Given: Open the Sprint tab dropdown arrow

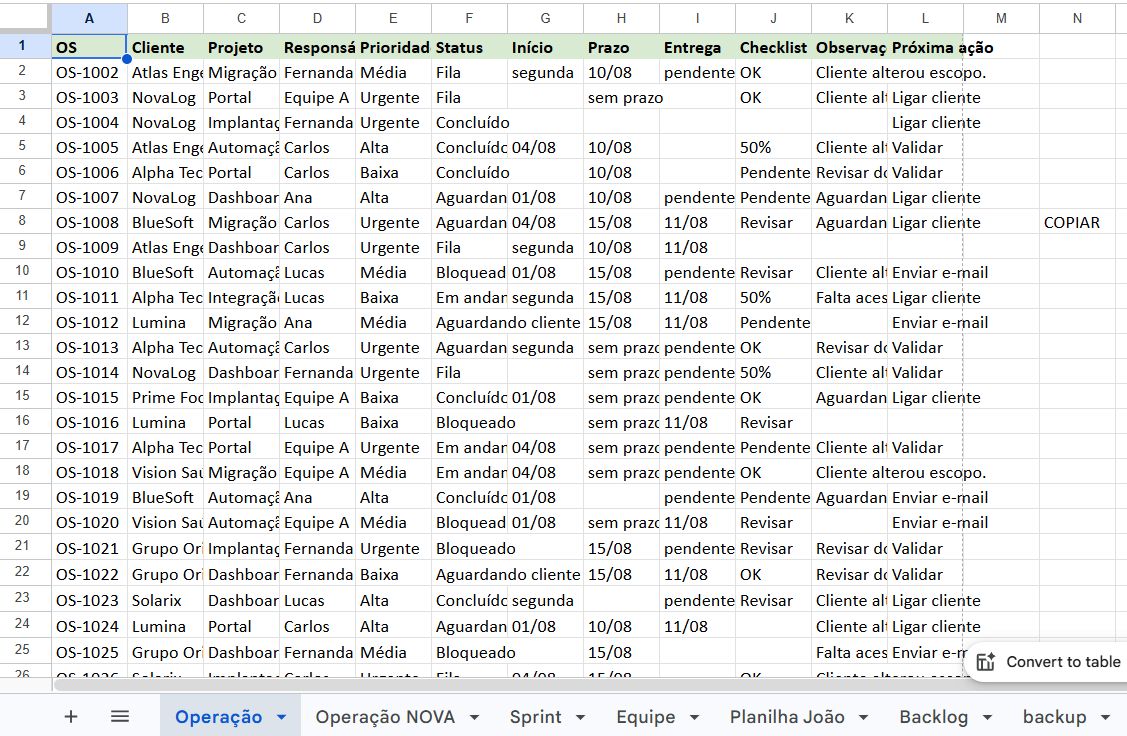Looking at the screenshot, I should click(581, 717).
